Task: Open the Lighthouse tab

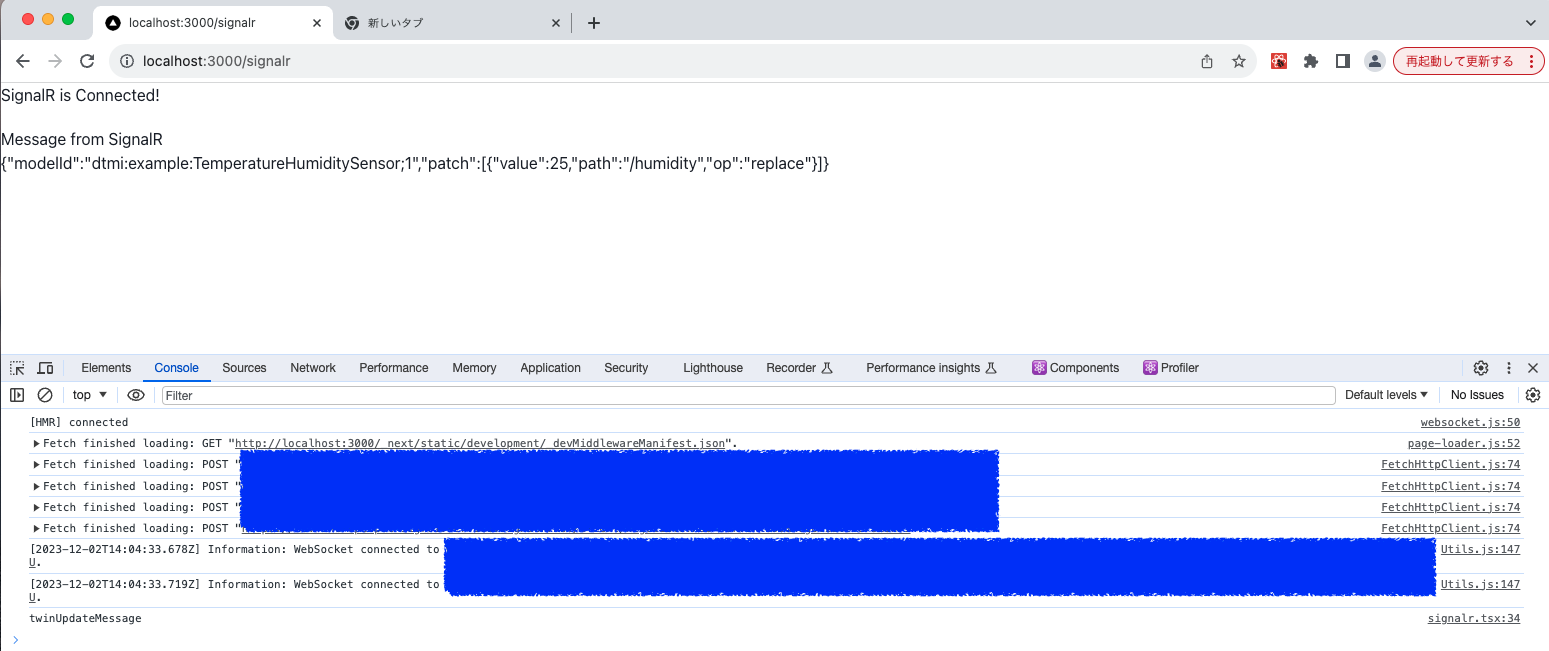Action: point(713,368)
